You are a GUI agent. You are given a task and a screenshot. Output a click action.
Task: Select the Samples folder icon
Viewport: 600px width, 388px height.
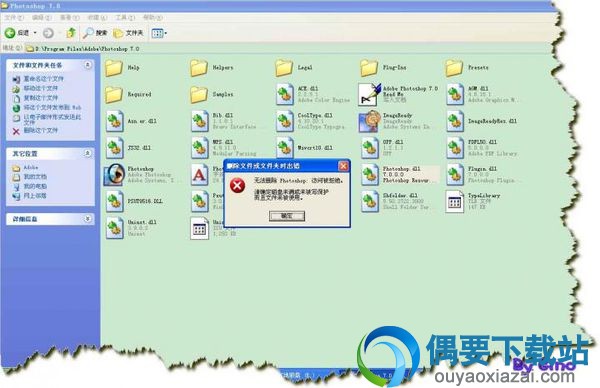pos(199,95)
